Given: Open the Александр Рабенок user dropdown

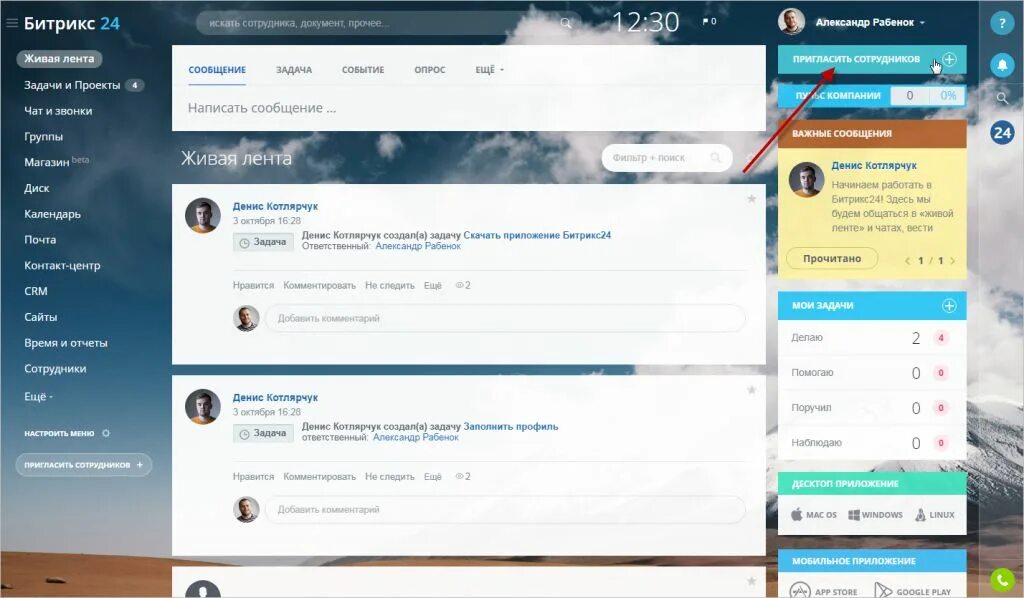Looking at the screenshot, I should 870,22.
